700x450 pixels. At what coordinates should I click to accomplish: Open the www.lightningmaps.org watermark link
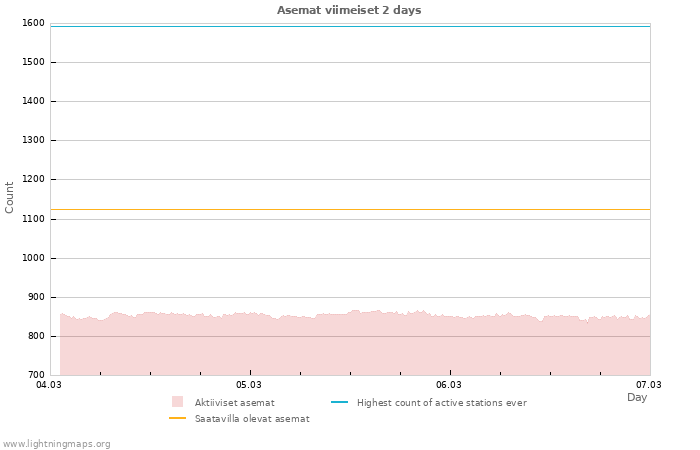56,443
